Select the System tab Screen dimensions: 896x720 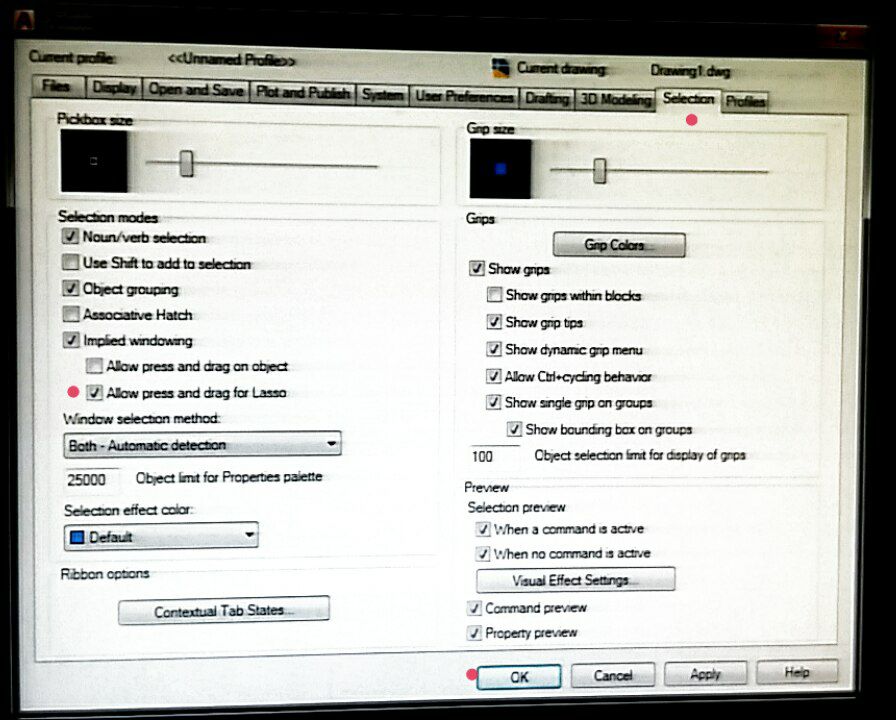pos(382,95)
